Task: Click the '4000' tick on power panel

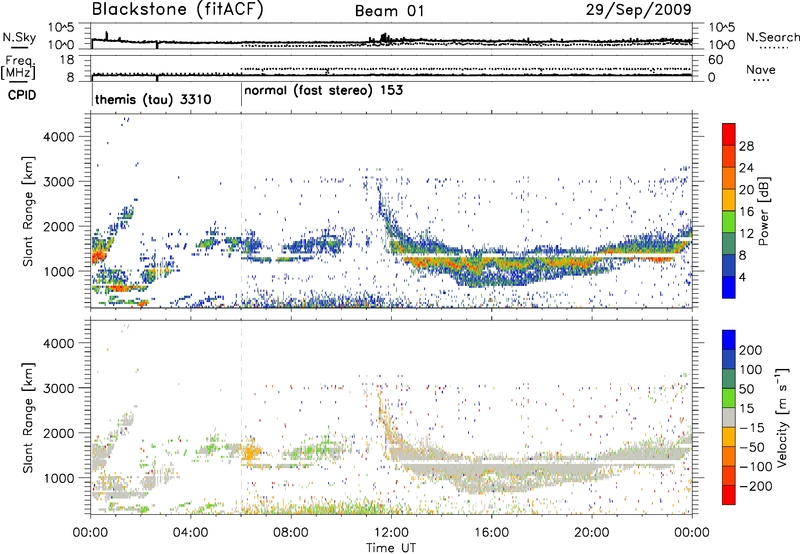Action: (59, 137)
